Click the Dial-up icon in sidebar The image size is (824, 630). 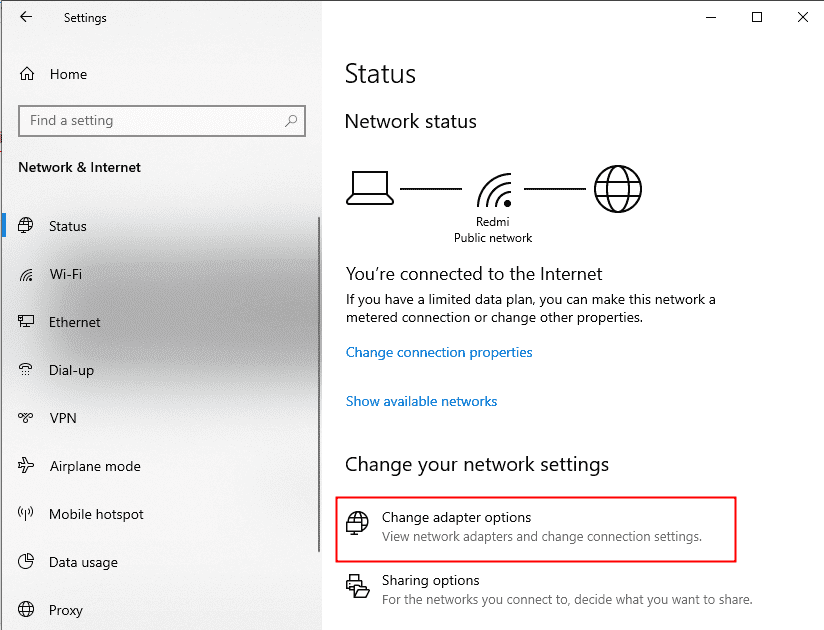tap(27, 370)
